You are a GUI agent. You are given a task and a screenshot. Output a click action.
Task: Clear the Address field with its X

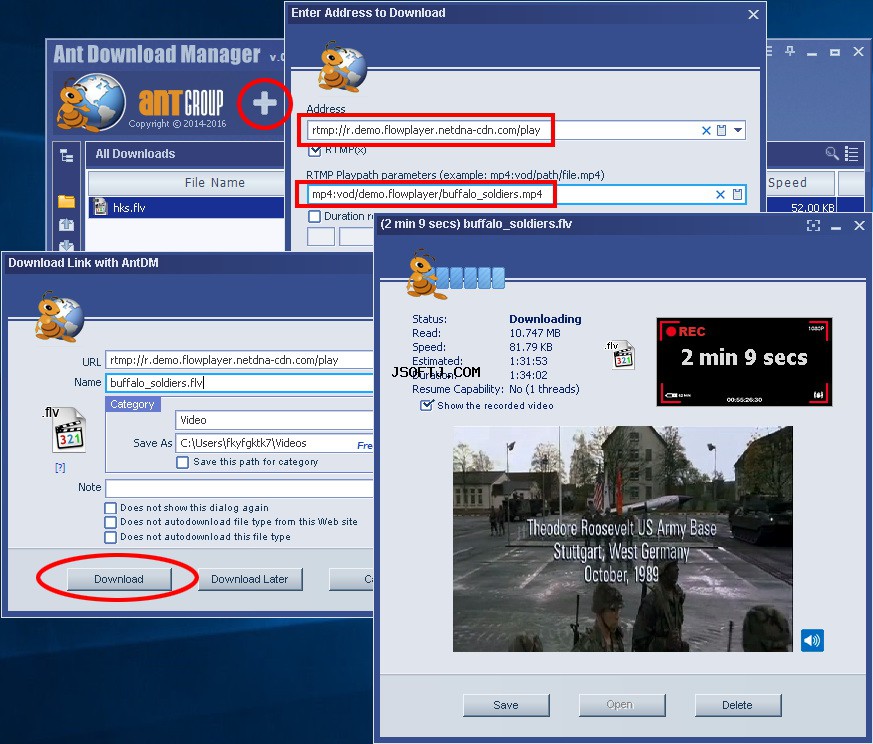[x=706, y=130]
